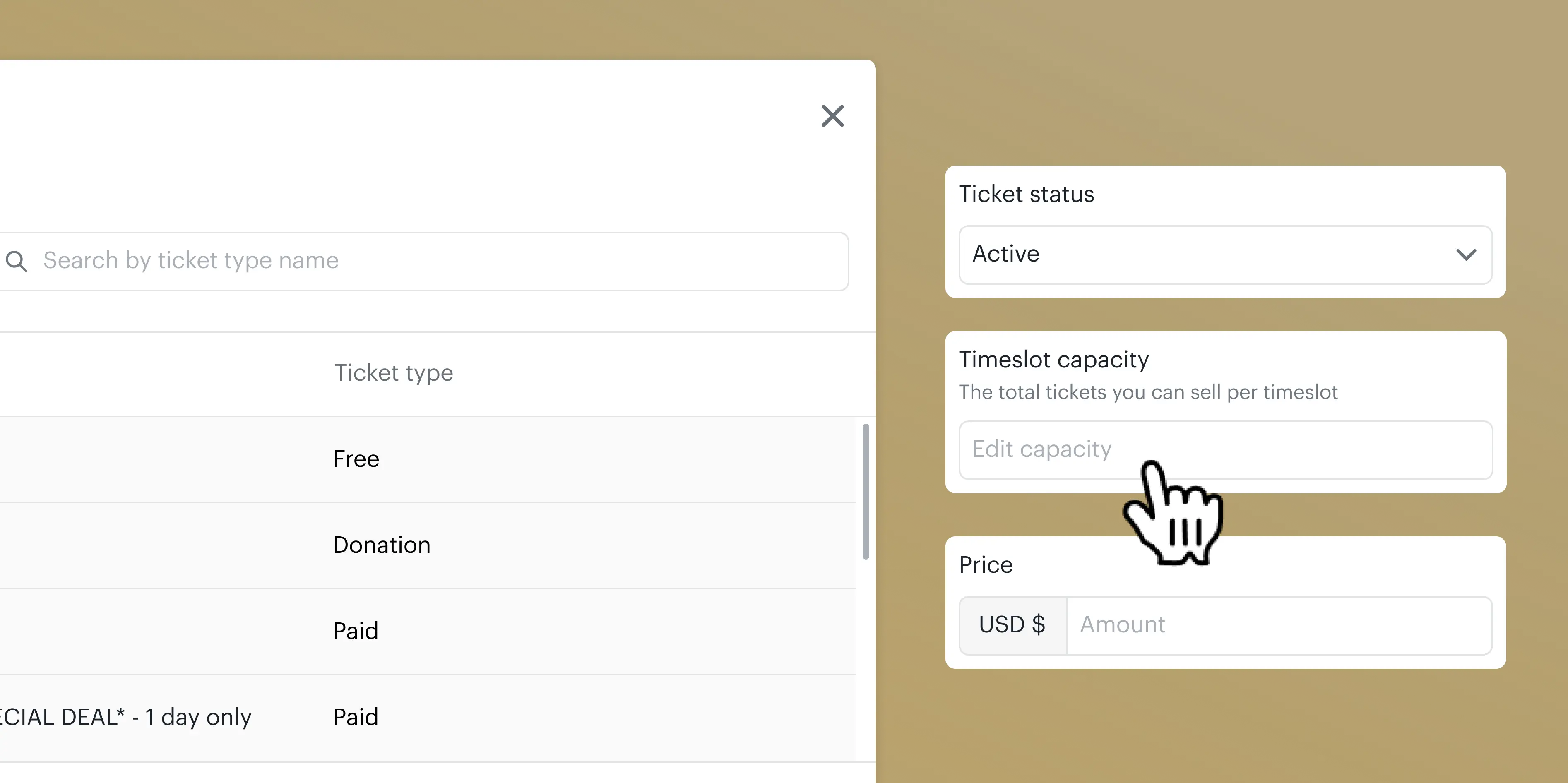Click the Paid label in SPECIAL DEAL row

tap(356, 717)
